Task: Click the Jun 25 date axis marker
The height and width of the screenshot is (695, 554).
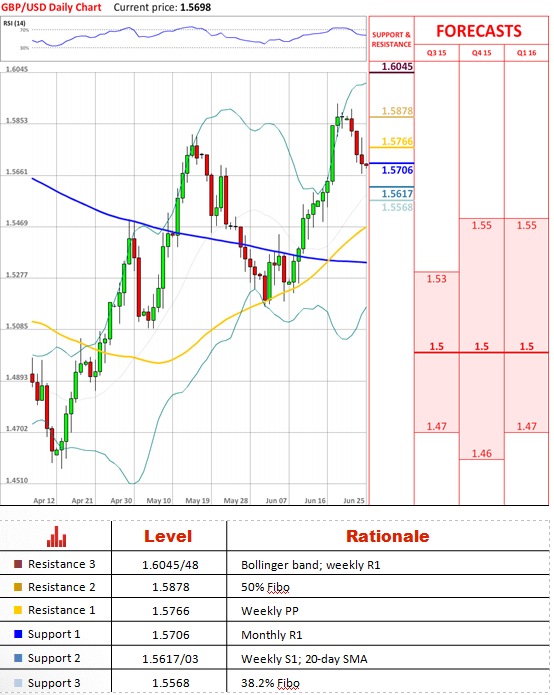Action: (x=354, y=500)
